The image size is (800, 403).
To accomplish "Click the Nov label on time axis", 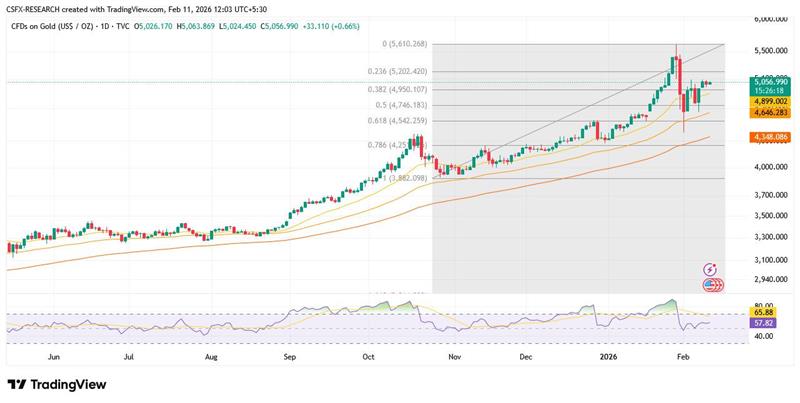I will click(x=454, y=355).
